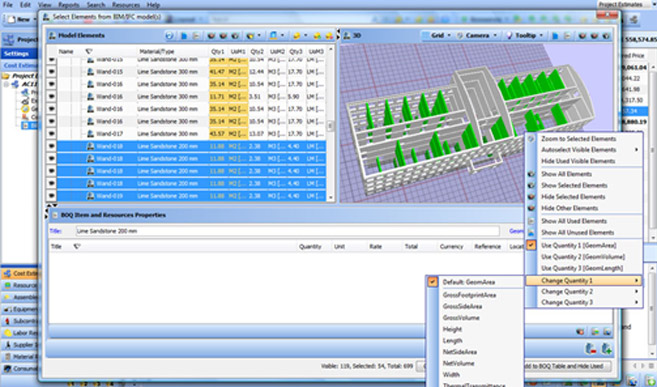Select Use Quantity 2 [GeomVolume] option
Viewport: 657px width, 387px height.
(584, 257)
